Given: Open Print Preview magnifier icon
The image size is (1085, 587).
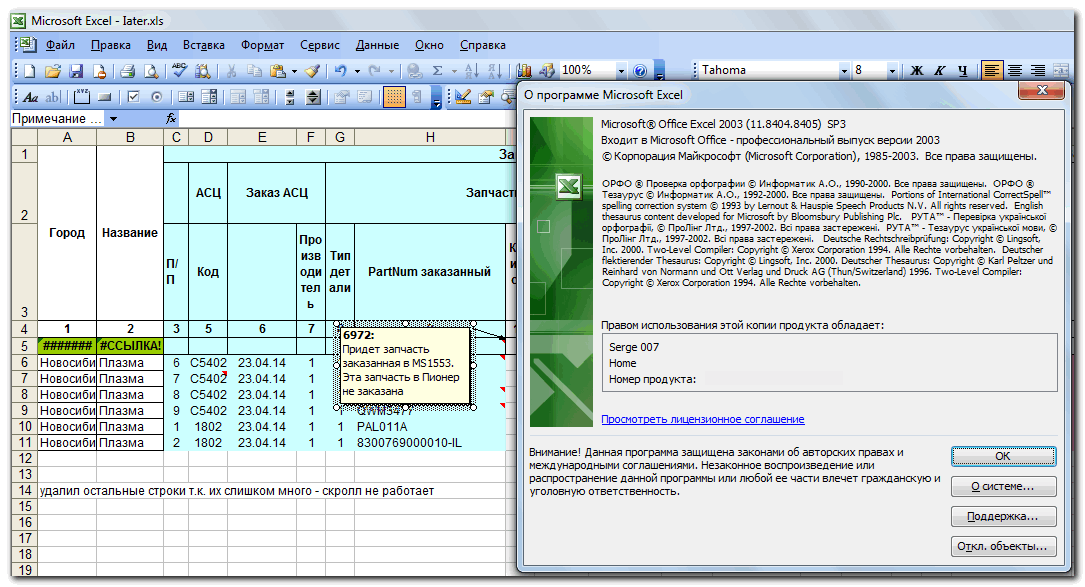Looking at the screenshot, I should coord(151,71).
